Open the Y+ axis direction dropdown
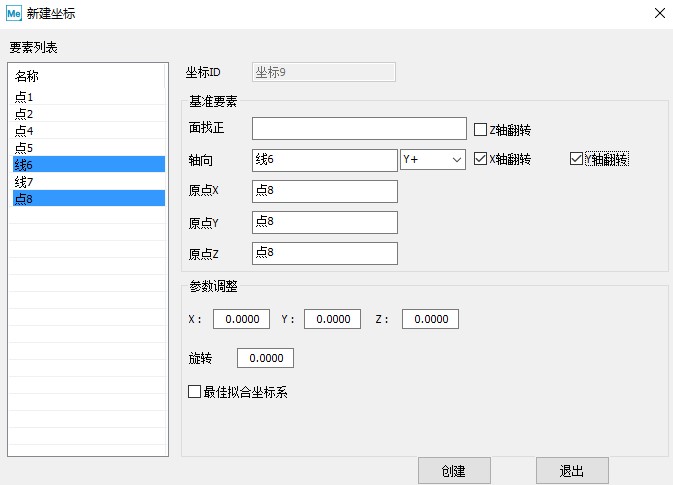This screenshot has width=673, height=485. pos(433,160)
